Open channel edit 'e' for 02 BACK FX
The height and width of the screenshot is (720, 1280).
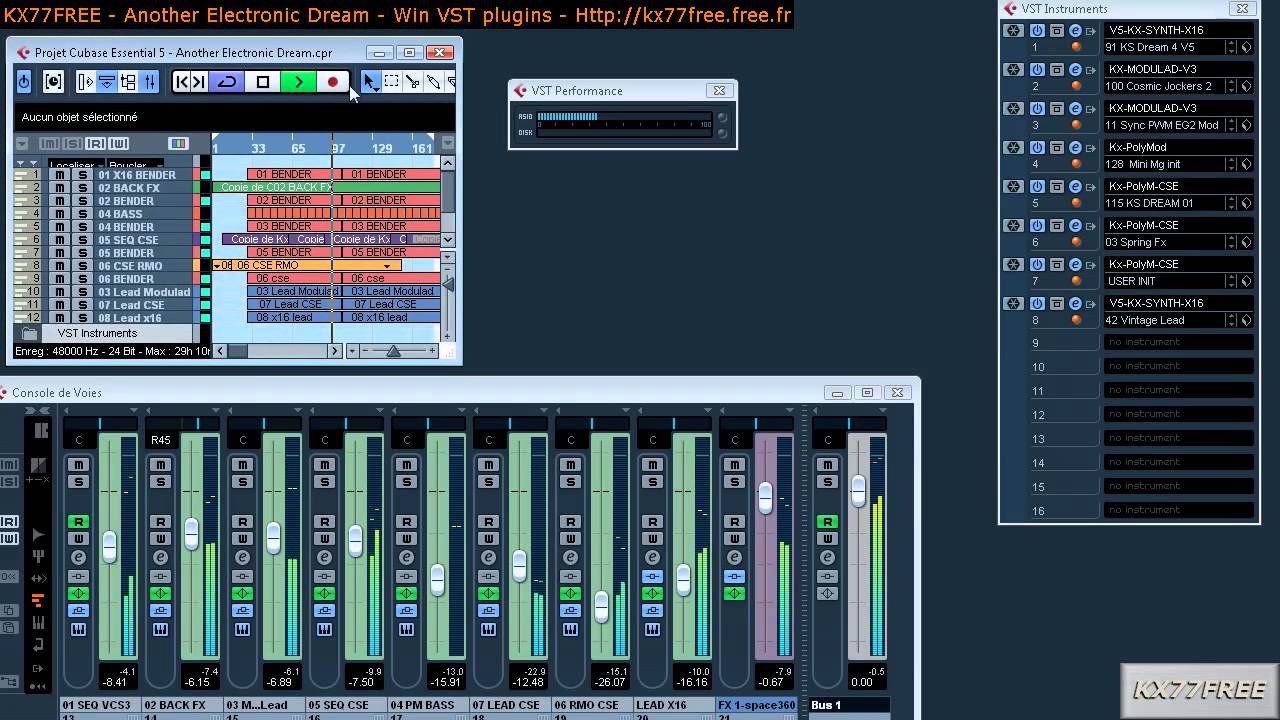pyautogui.click(x=160, y=557)
